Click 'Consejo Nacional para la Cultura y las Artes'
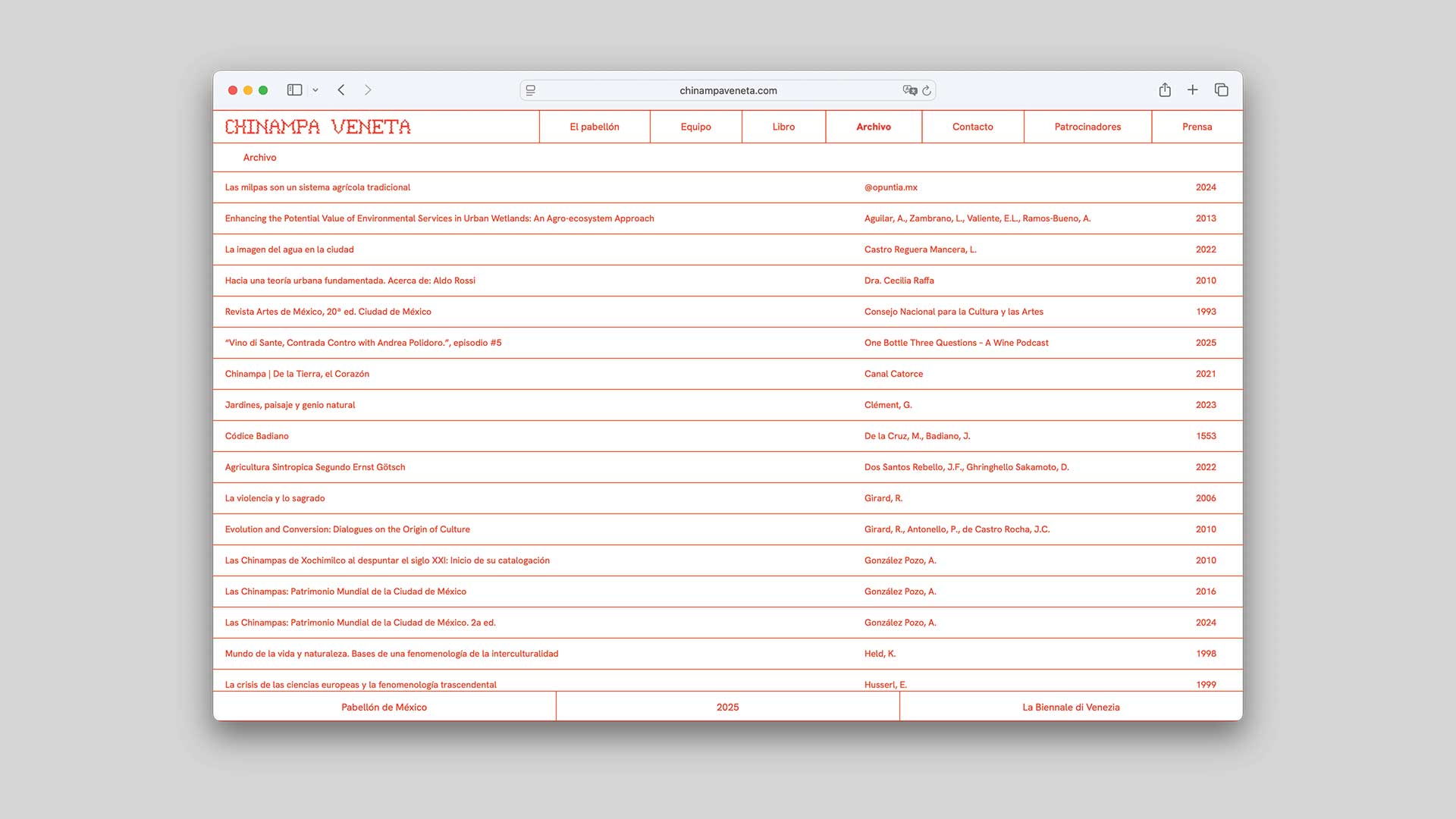The image size is (1456, 819). [x=953, y=312]
